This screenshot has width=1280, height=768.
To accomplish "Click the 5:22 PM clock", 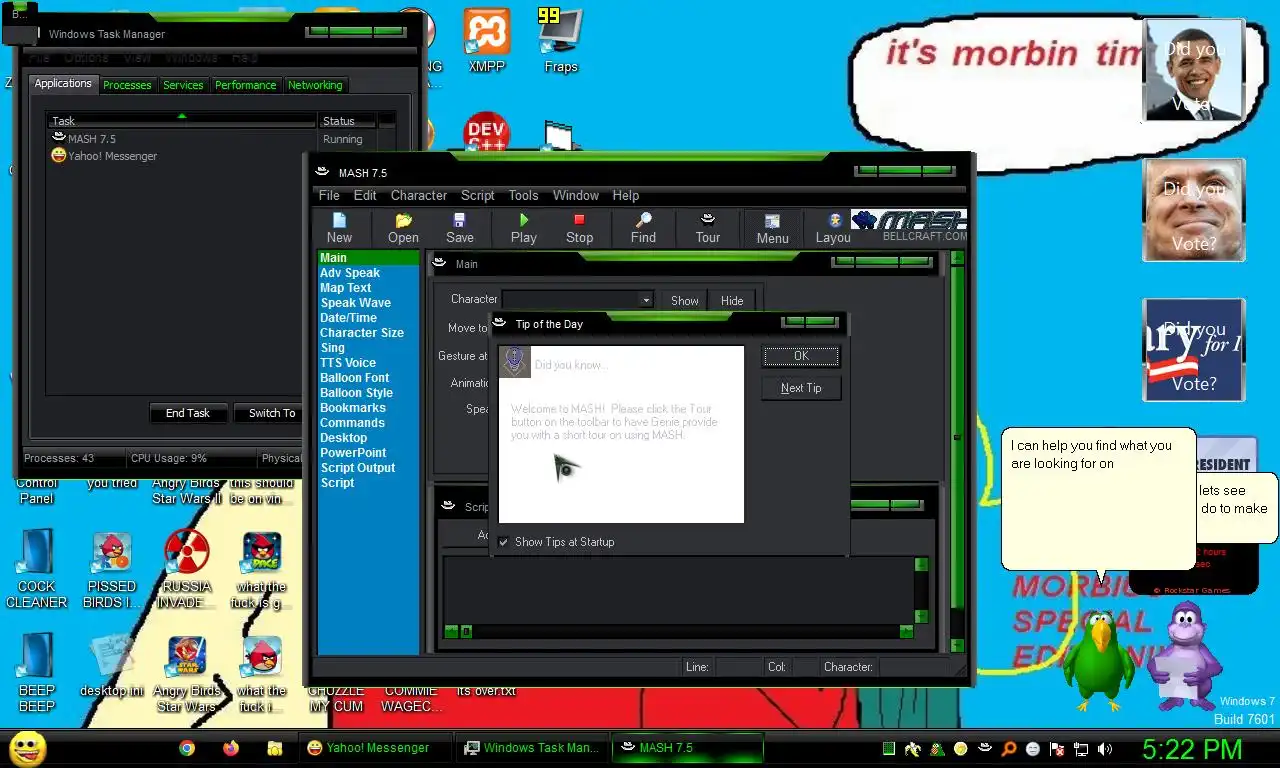I will tap(1192, 749).
